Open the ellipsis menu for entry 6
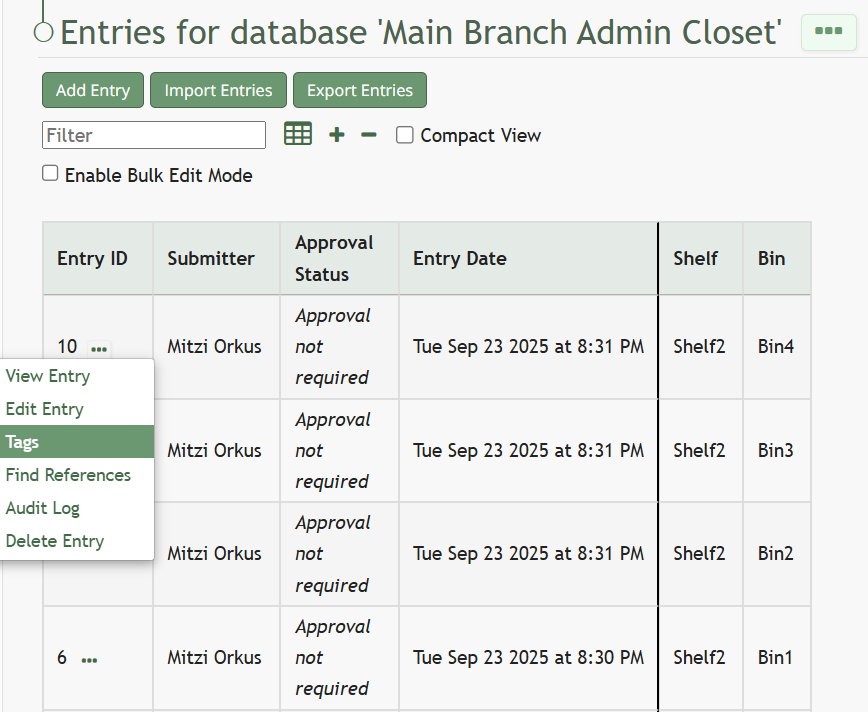 click(89, 659)
